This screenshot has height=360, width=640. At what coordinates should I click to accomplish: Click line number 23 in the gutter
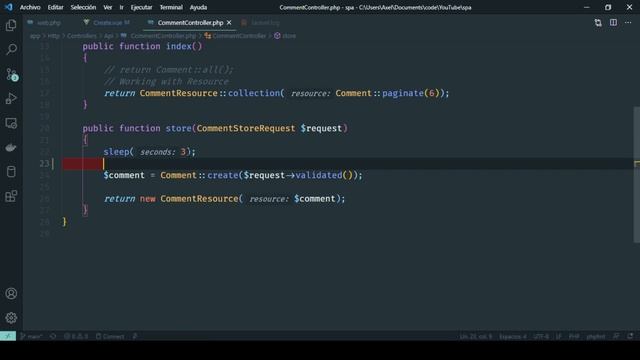[x=44, y=163]
